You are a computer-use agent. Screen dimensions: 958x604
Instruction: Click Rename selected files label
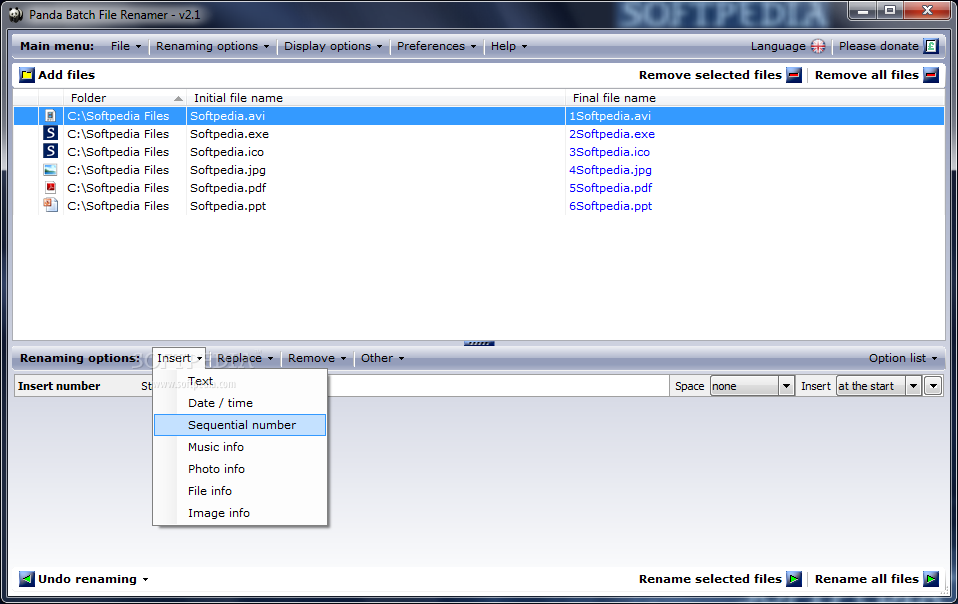[x=711, y=579]
